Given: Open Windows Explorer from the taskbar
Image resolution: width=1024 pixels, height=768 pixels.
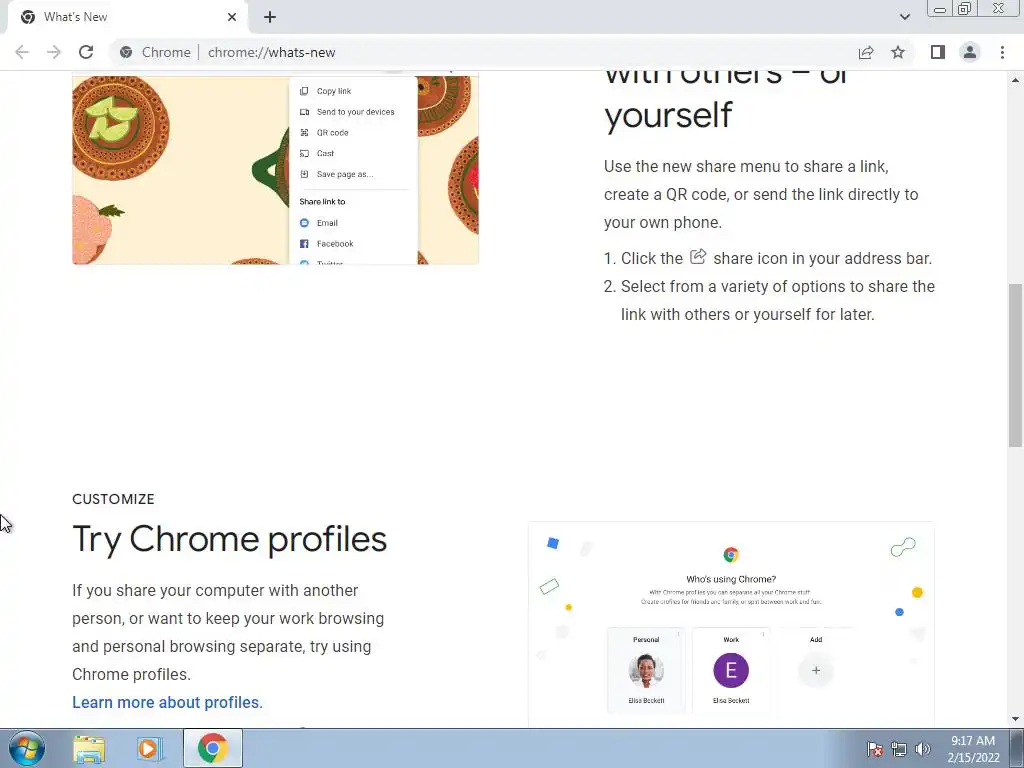Looking at the screenshot, I should tap(89, 749).
